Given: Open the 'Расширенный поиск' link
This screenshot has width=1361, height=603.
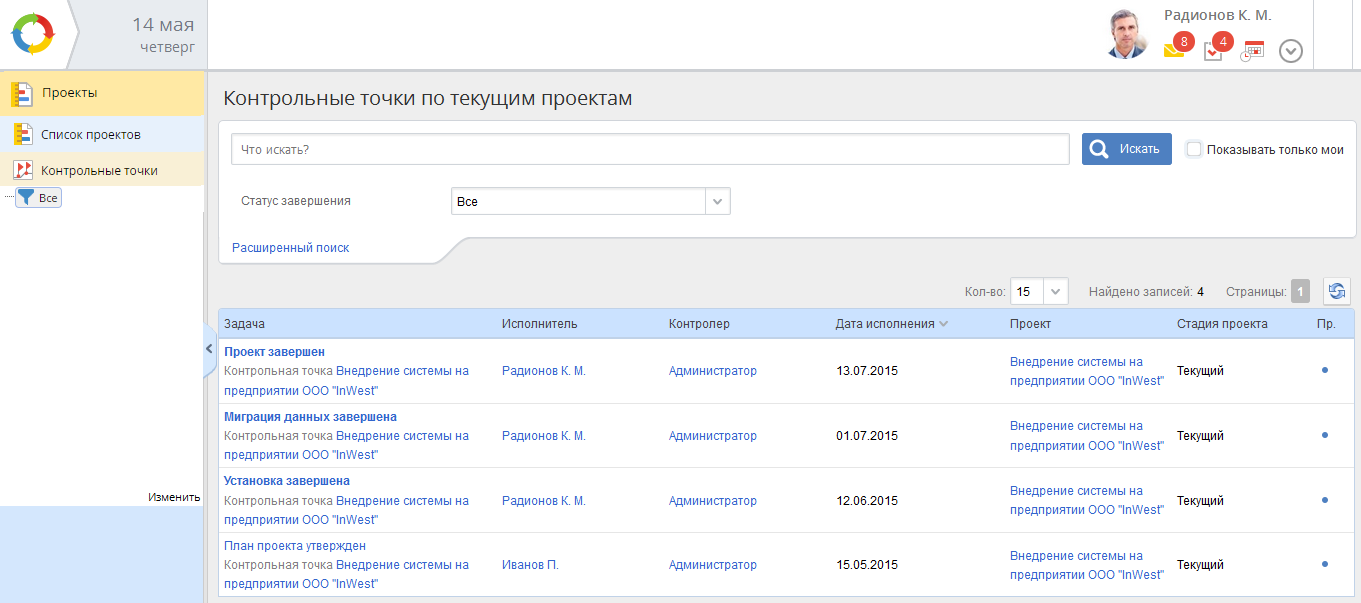Looking at the screenshot, I should [290, 247].
